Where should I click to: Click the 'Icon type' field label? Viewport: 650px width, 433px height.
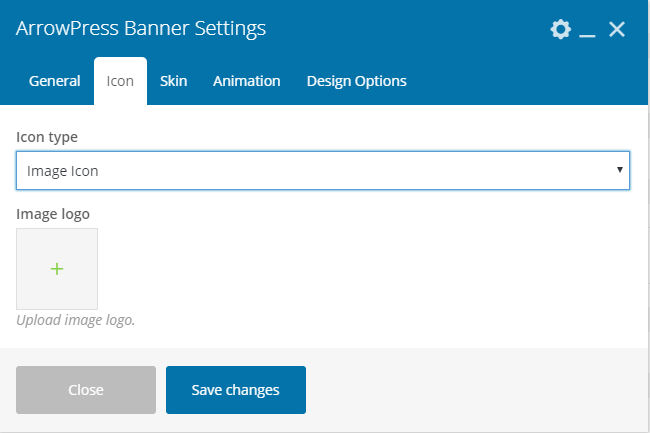[47, 137]
